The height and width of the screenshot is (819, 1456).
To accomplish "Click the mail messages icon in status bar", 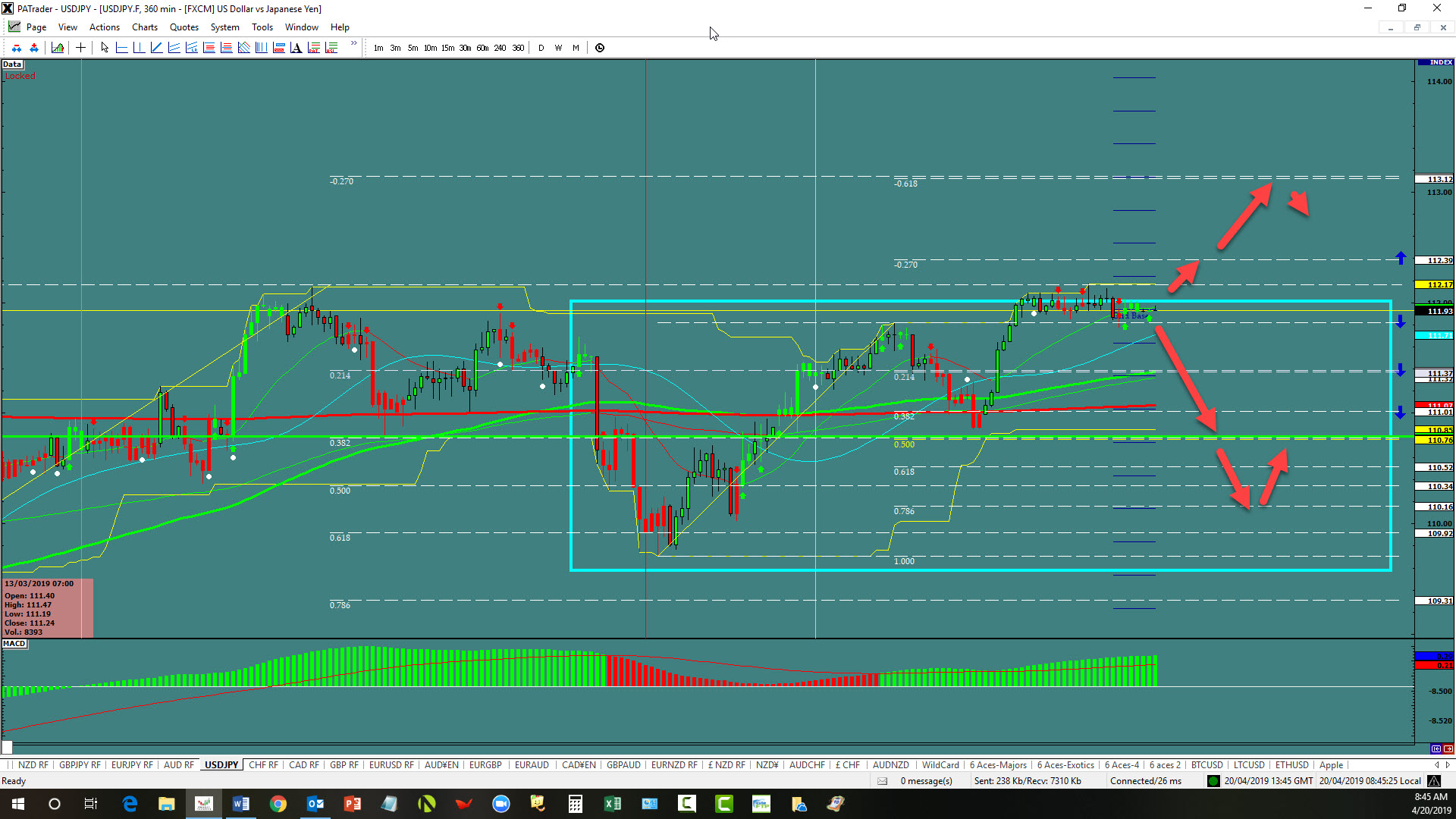I will (x=882, y=781).
